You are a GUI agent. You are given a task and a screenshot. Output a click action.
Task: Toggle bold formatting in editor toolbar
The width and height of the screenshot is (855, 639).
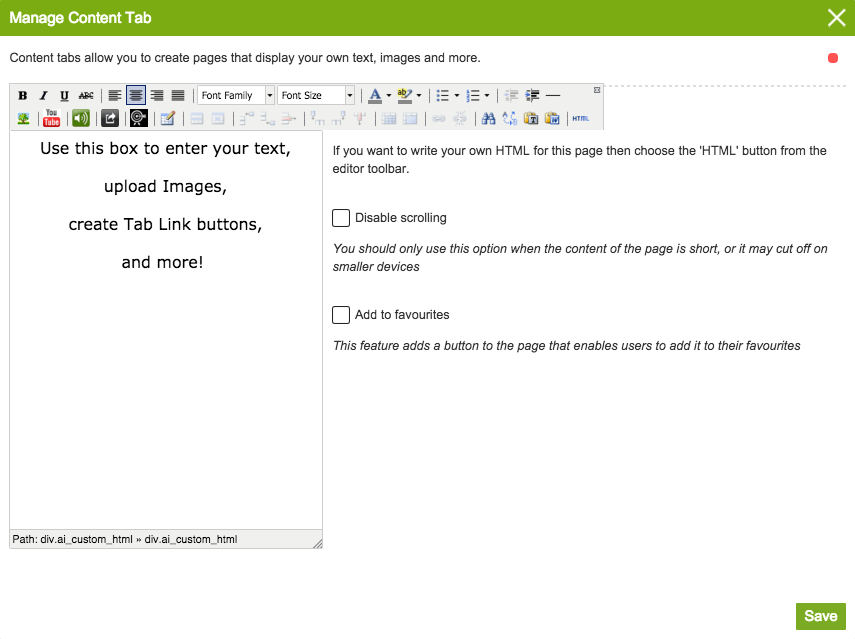click(23, 96)
